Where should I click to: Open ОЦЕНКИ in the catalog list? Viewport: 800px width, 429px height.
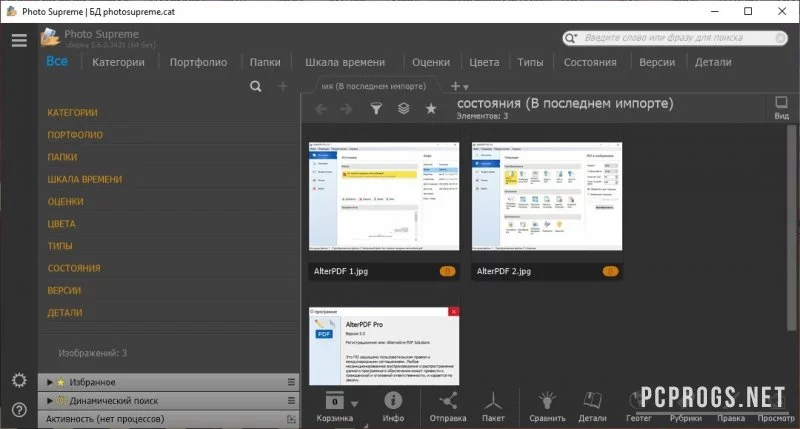(65, 201)
